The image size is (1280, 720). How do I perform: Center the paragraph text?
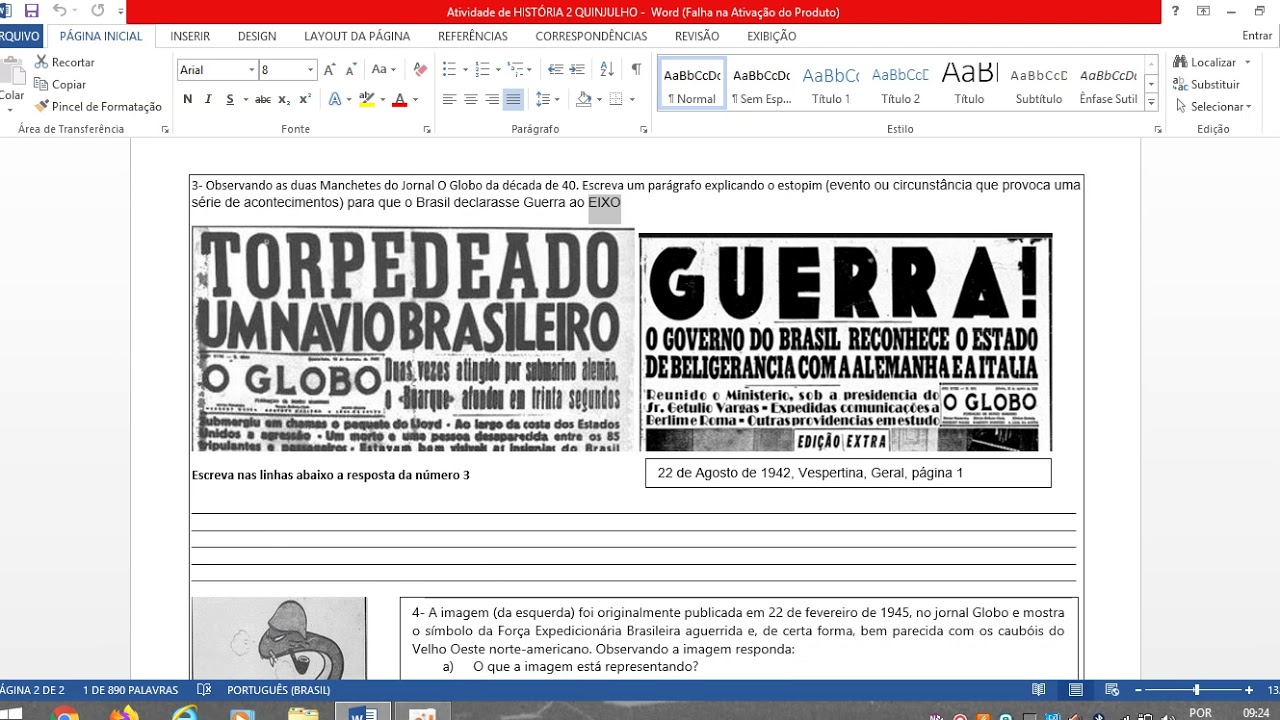[470, 99]
